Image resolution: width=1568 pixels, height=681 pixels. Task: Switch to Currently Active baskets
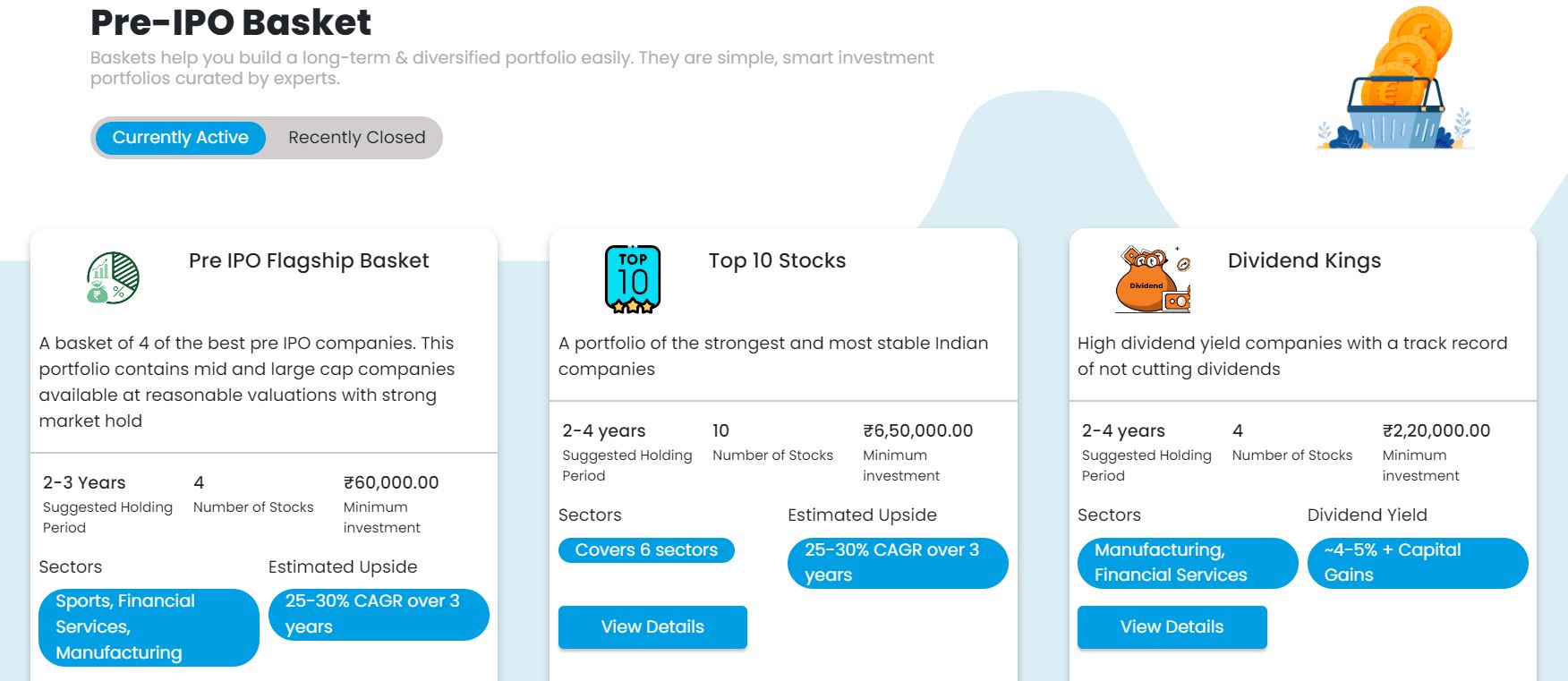(180, 138)
